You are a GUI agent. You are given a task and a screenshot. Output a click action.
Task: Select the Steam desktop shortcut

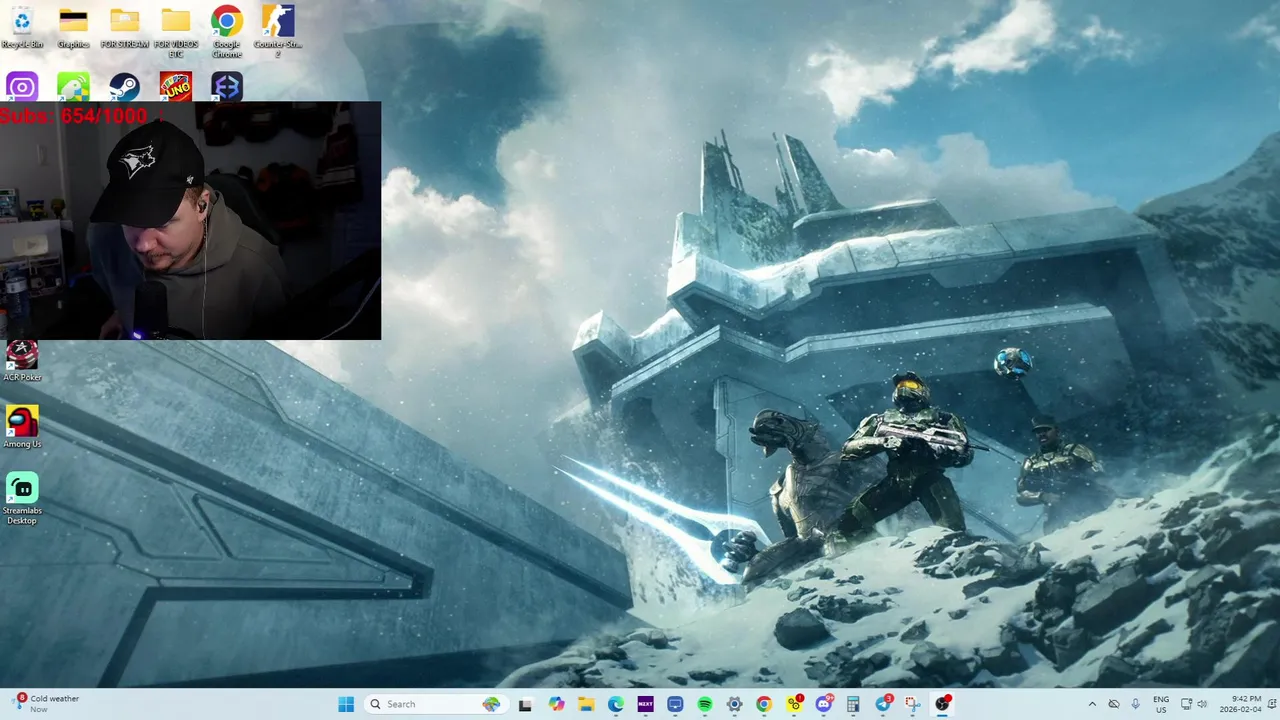(x=124, y=87)
